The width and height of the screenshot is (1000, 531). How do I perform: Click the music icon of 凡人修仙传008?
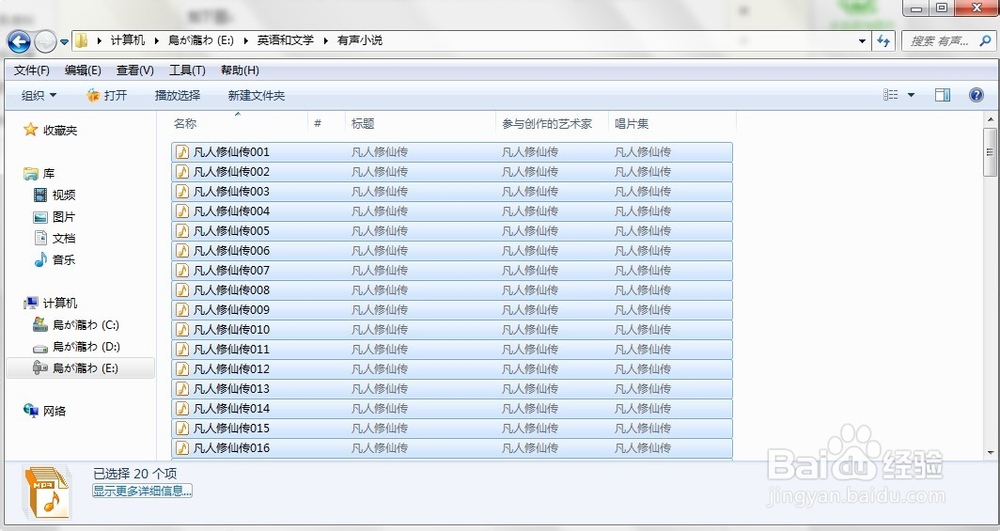182,290
